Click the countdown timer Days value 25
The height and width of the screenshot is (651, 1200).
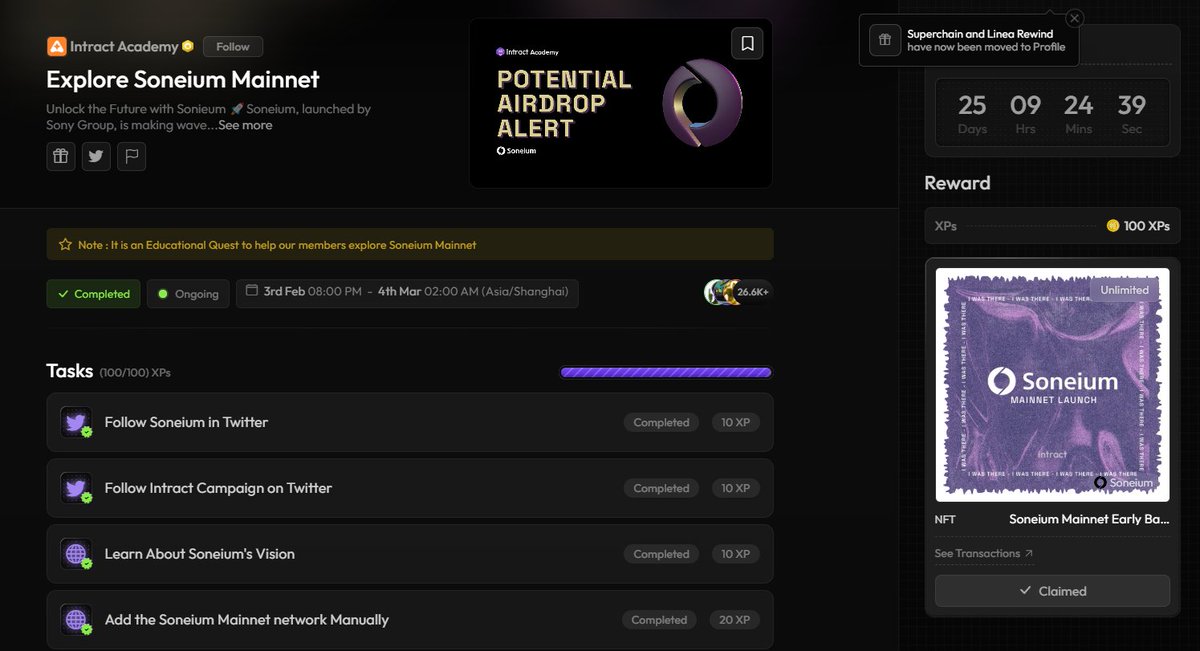[972, 105]
